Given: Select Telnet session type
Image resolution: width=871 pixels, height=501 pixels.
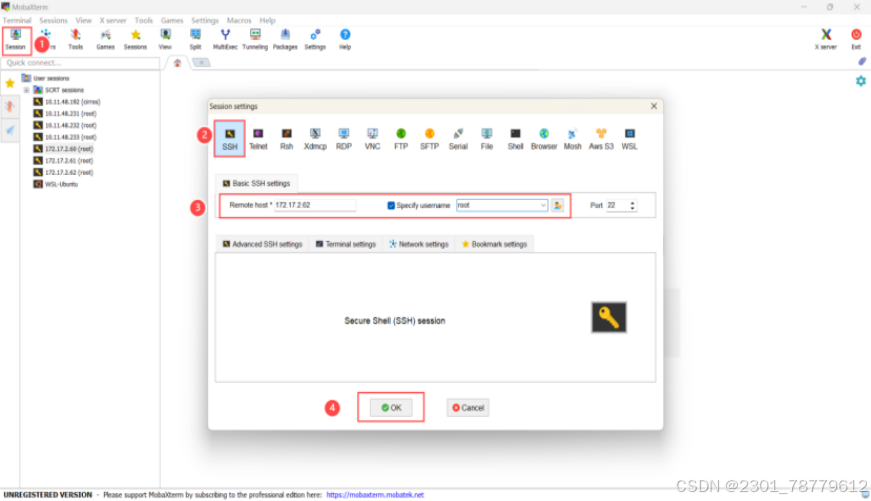Looking at the screenshot, I should [258, 139].
